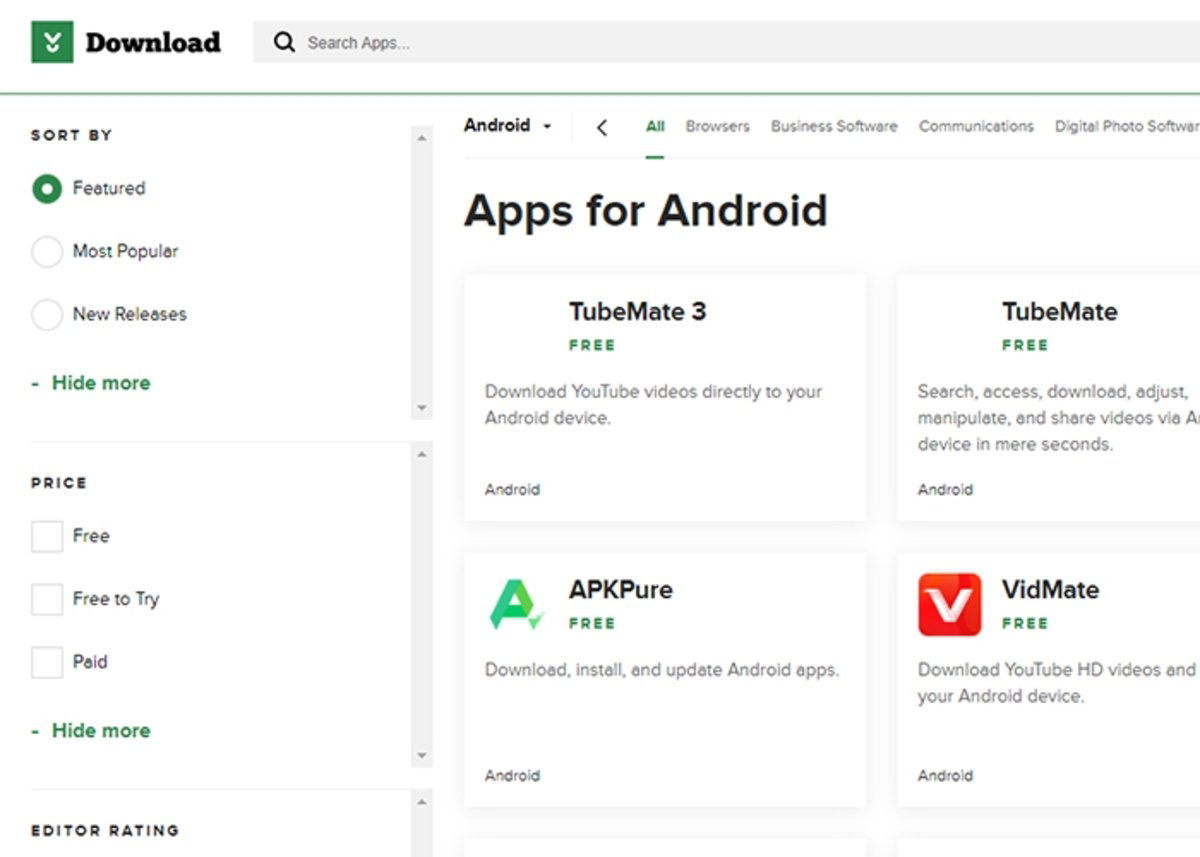The image size is (1200, 857).
Task: Open the Communications category tab
Action: click(x=976, y=126)
